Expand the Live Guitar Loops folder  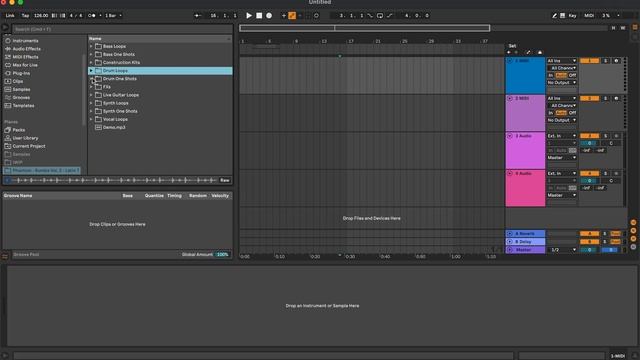pos(91,95)
